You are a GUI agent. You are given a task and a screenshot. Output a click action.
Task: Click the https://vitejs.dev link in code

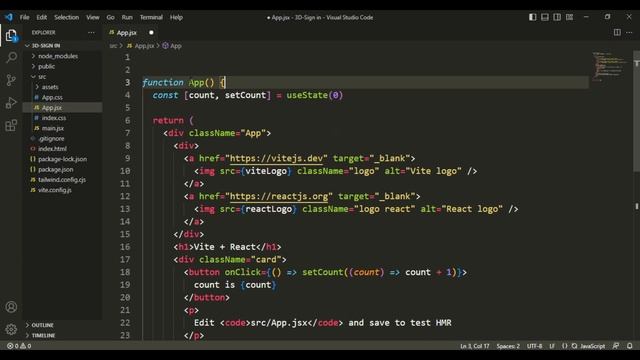point(276,158)
